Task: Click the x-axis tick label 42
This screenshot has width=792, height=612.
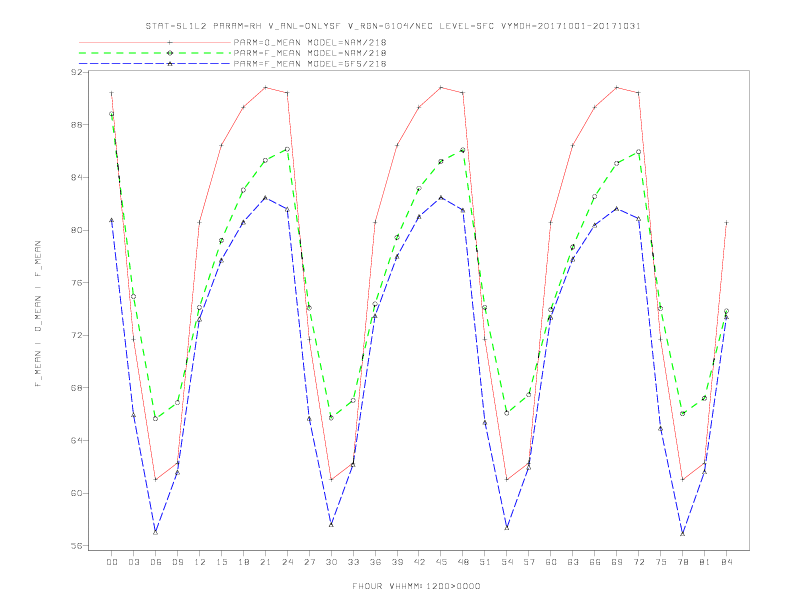Action: coord(419,562)
